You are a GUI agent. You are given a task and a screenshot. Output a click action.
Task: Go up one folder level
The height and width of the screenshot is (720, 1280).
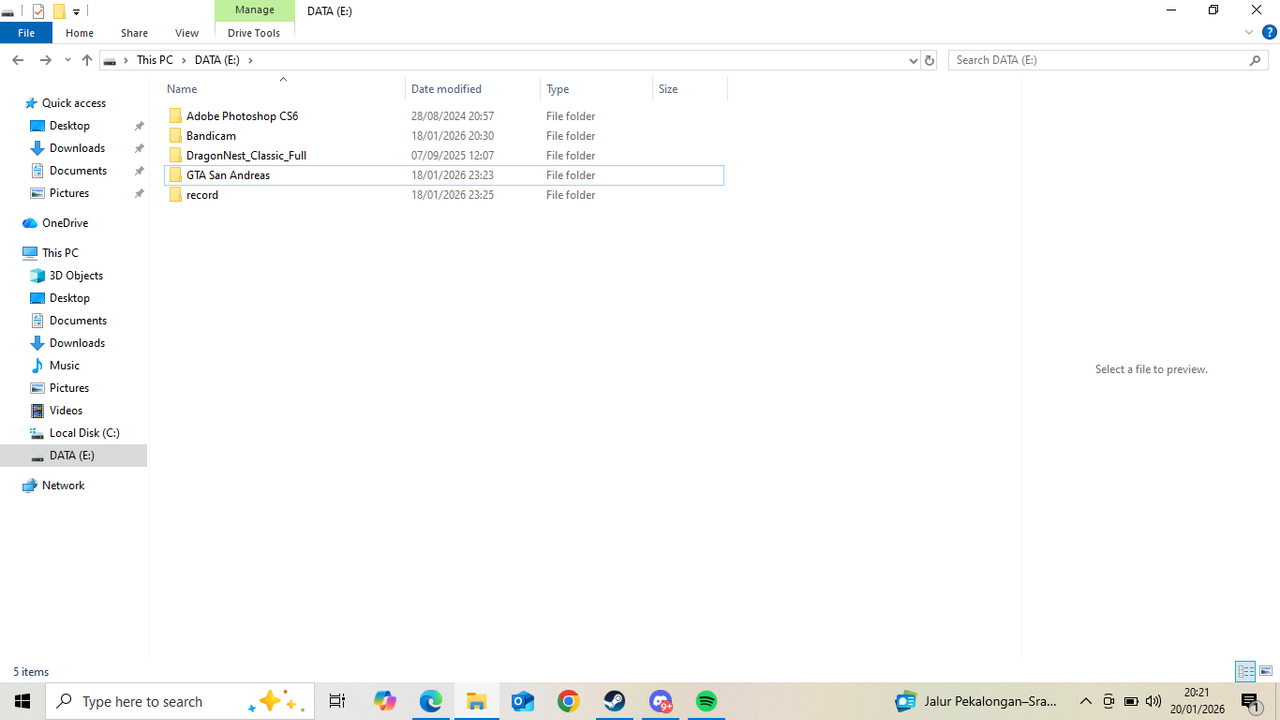[x=87, y=60]
